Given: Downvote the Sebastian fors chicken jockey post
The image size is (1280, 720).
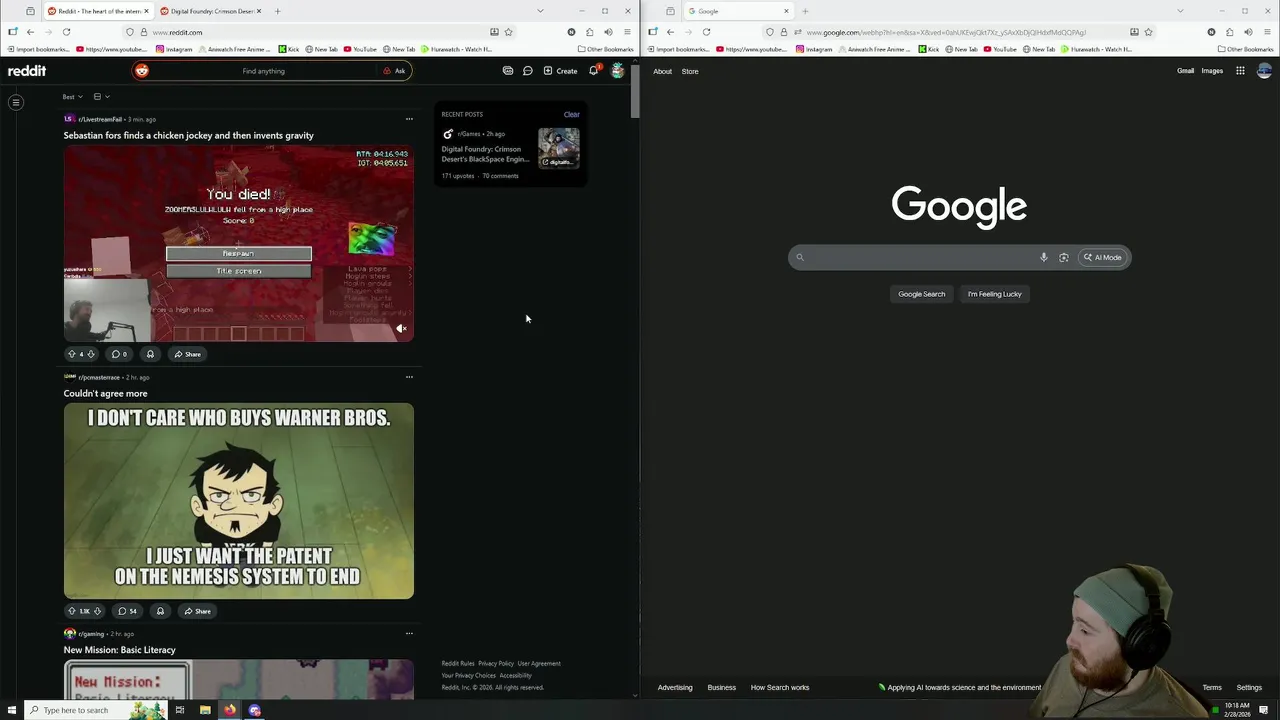Looking at the screenshot, I should 91,354.
